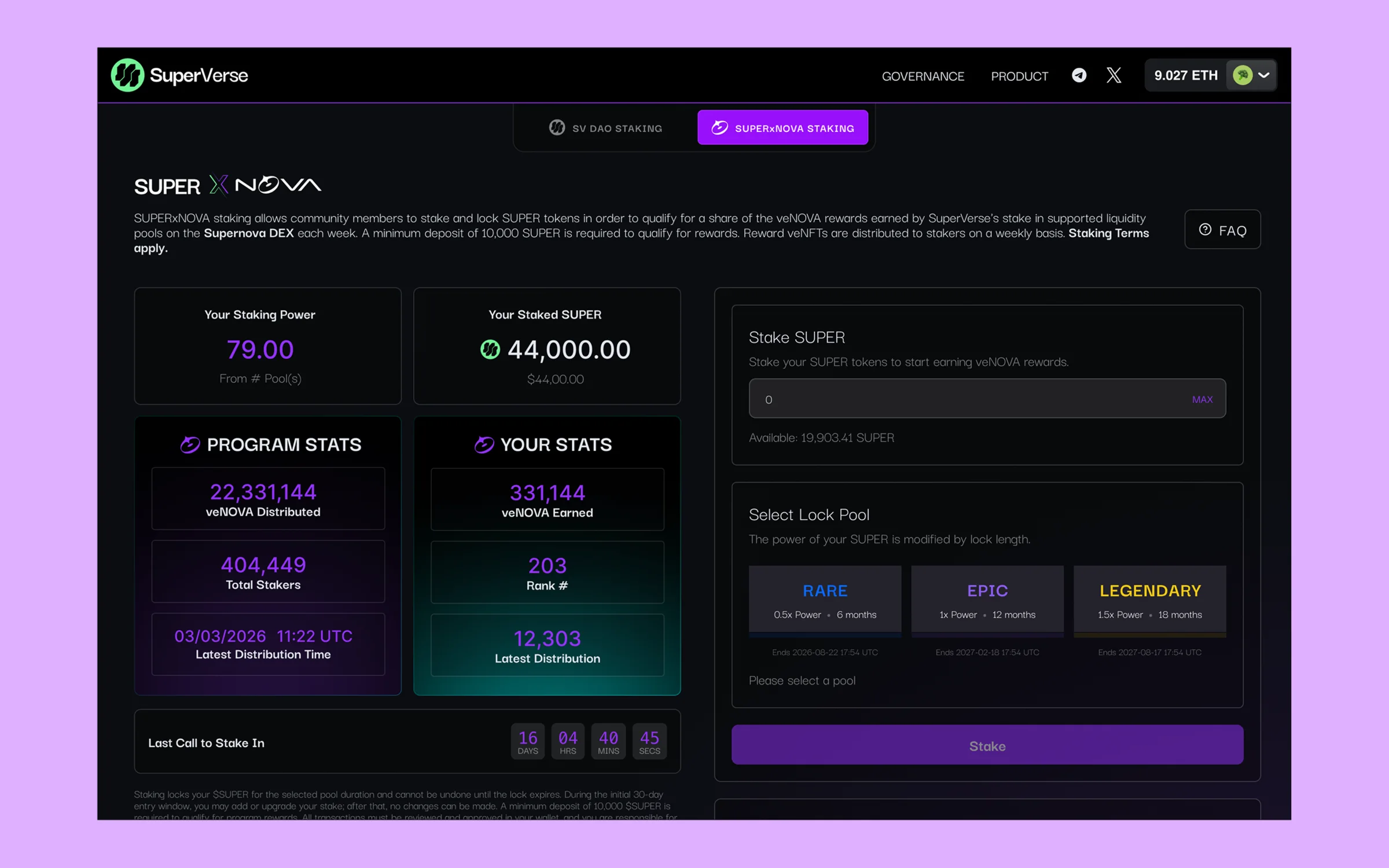Click 'Last Call to Stake In' label
This screenshot has height=868, width=1389.
pos(206,743)
